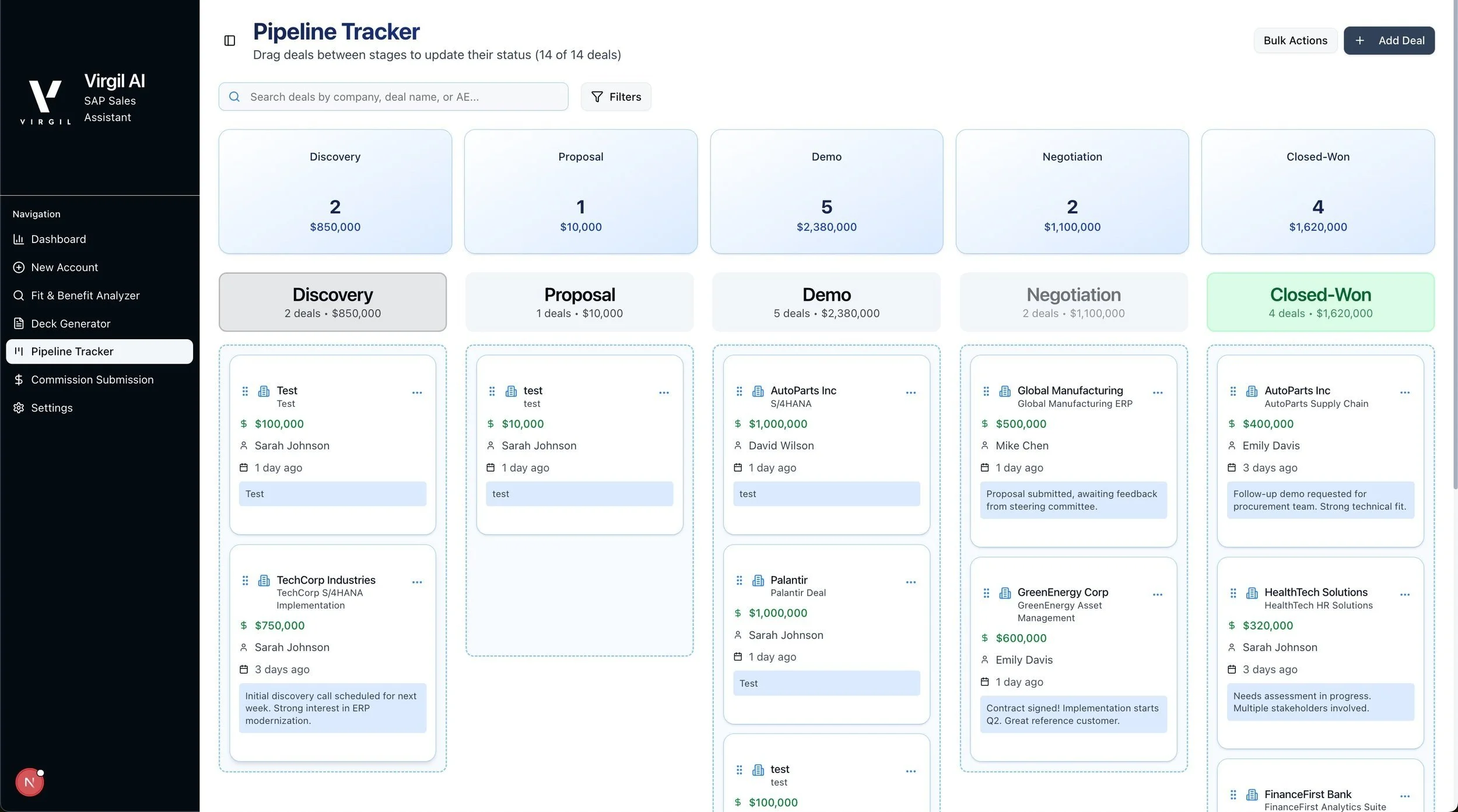This screenshot has height=812, width=1458.
Task: Click the drag handle on Closed-Won AutoParts Inc card
Action: coord(1233,391)
